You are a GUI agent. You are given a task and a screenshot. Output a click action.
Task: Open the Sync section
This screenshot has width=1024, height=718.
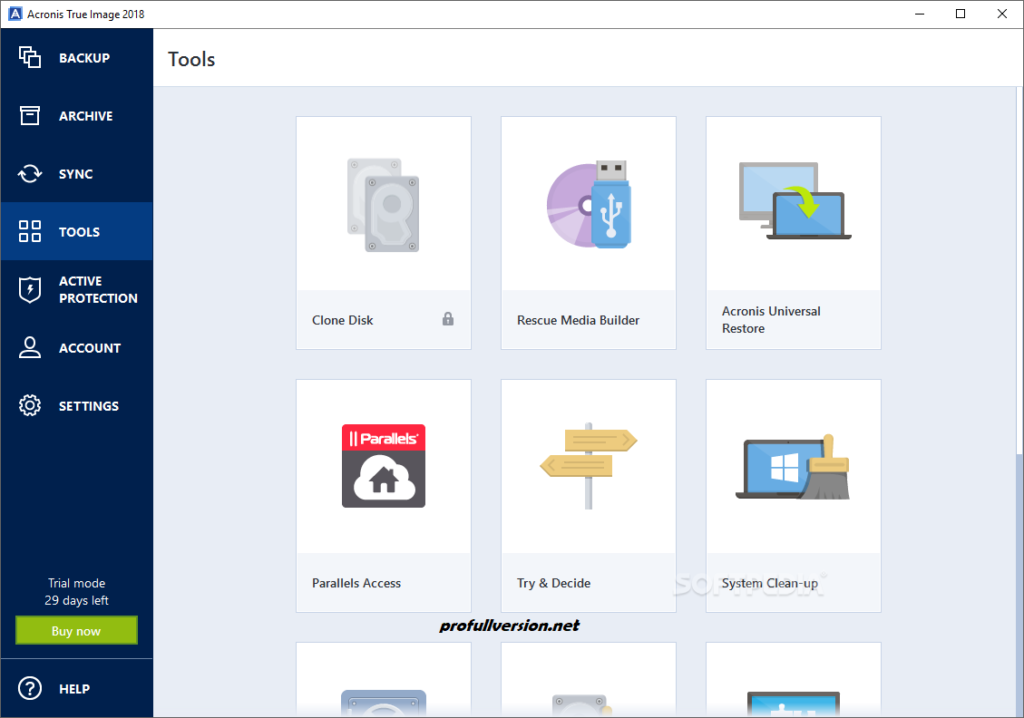[76, 173]
